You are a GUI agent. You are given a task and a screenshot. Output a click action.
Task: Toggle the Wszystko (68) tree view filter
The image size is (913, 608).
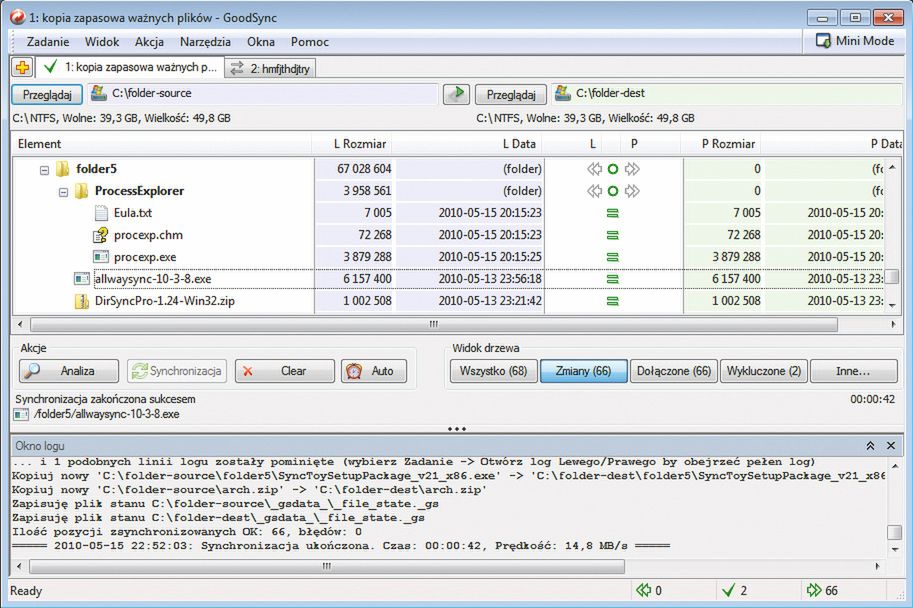[493, 371]
